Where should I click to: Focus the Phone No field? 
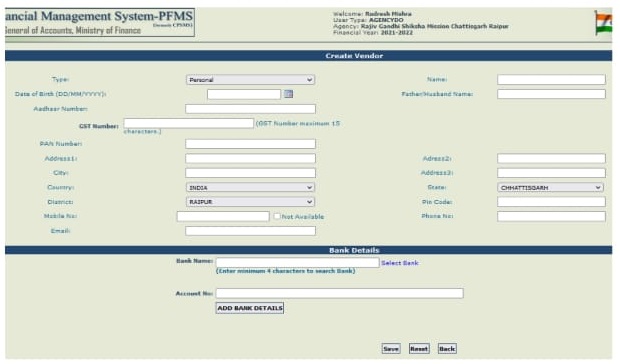(551, 216)
